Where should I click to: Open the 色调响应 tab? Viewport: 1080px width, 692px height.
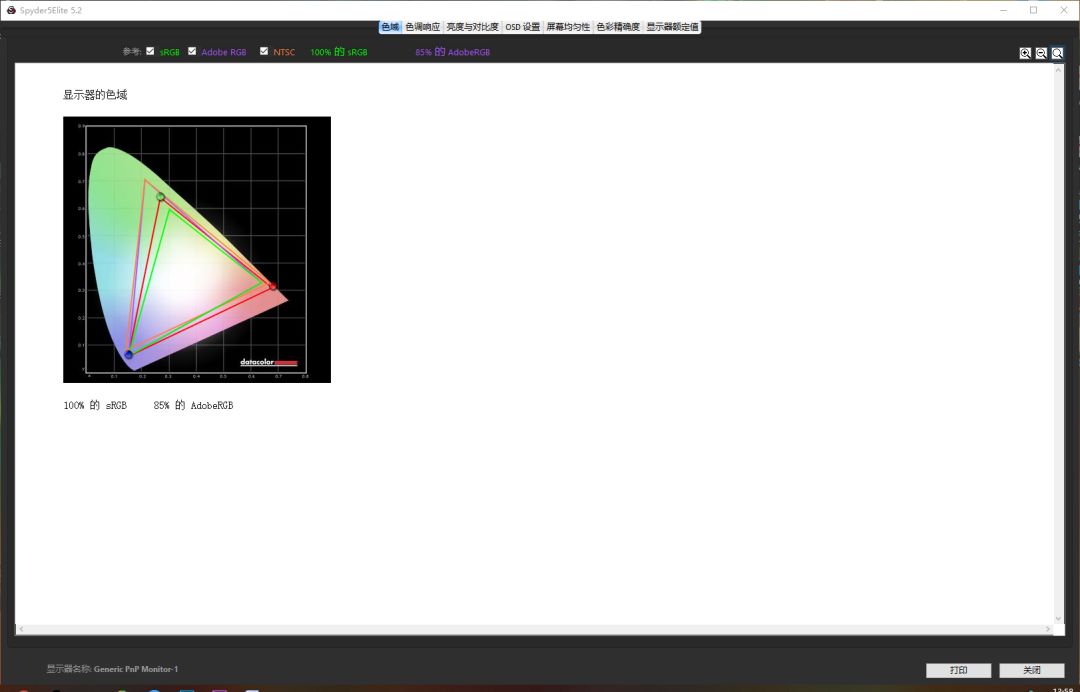(x=422, y=27)
